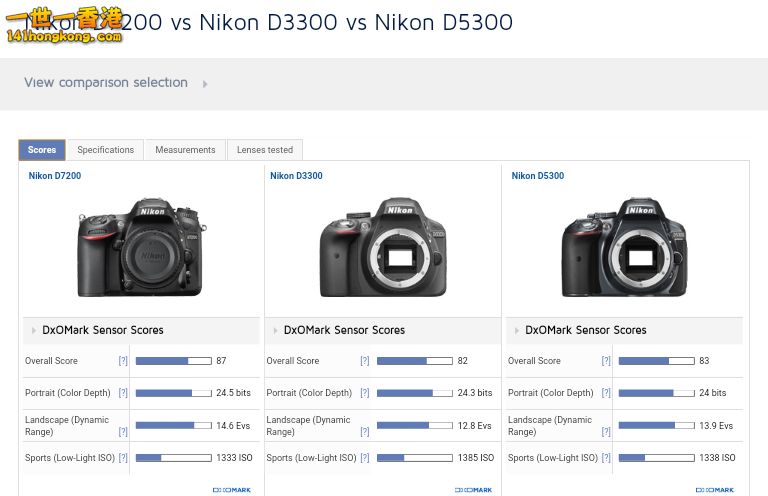The image size is (768, 496).
Task: Click the D5300 Overall Score bar
Action: [x=656, y=361]
